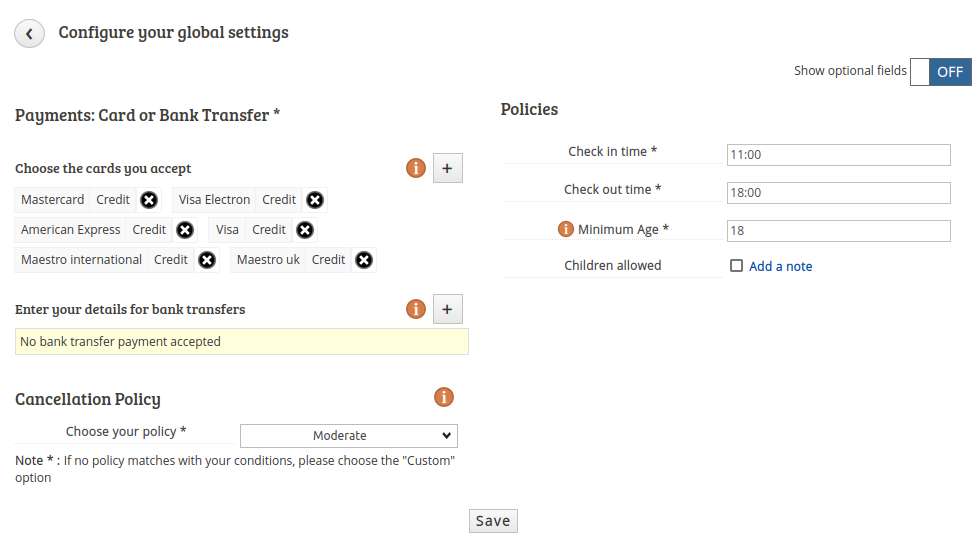The height and width of the screenshot is (546, 980).
Task: Click the Add a note link
Action: click(781, 267)
